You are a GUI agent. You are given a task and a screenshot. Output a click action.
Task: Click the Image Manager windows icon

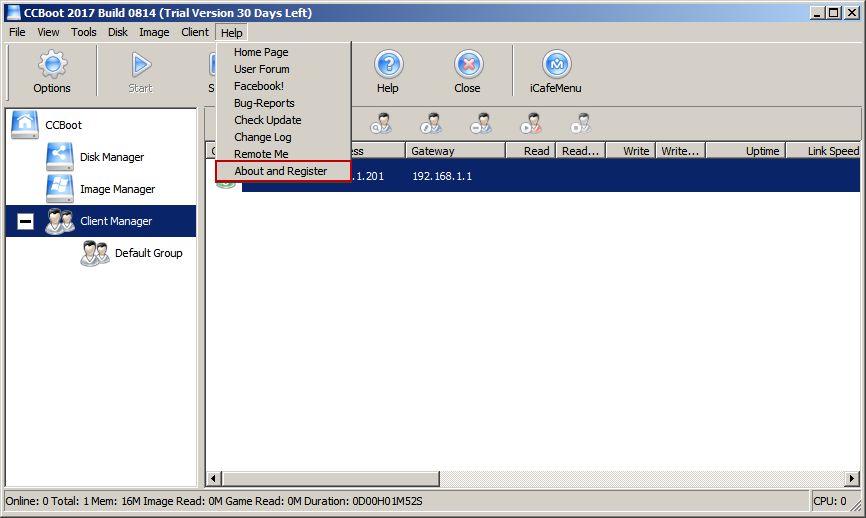[60, 189]
